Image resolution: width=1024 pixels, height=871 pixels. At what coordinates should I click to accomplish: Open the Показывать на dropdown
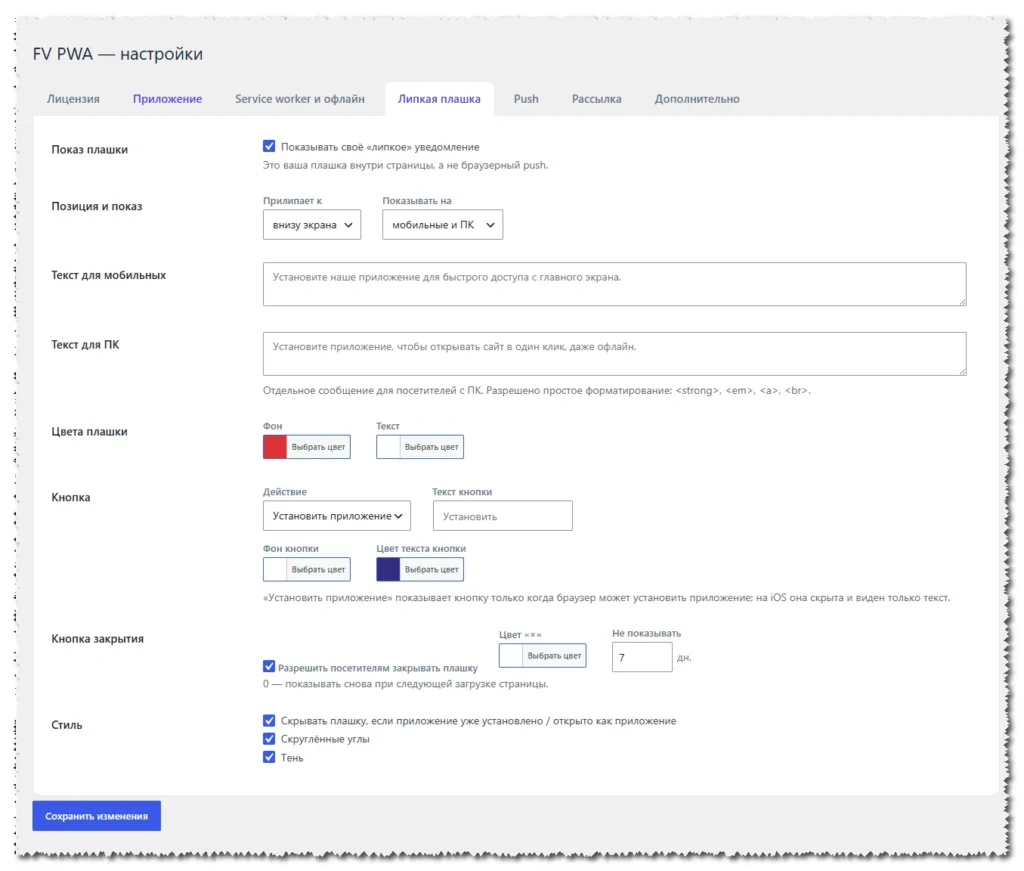coord(442,225)
